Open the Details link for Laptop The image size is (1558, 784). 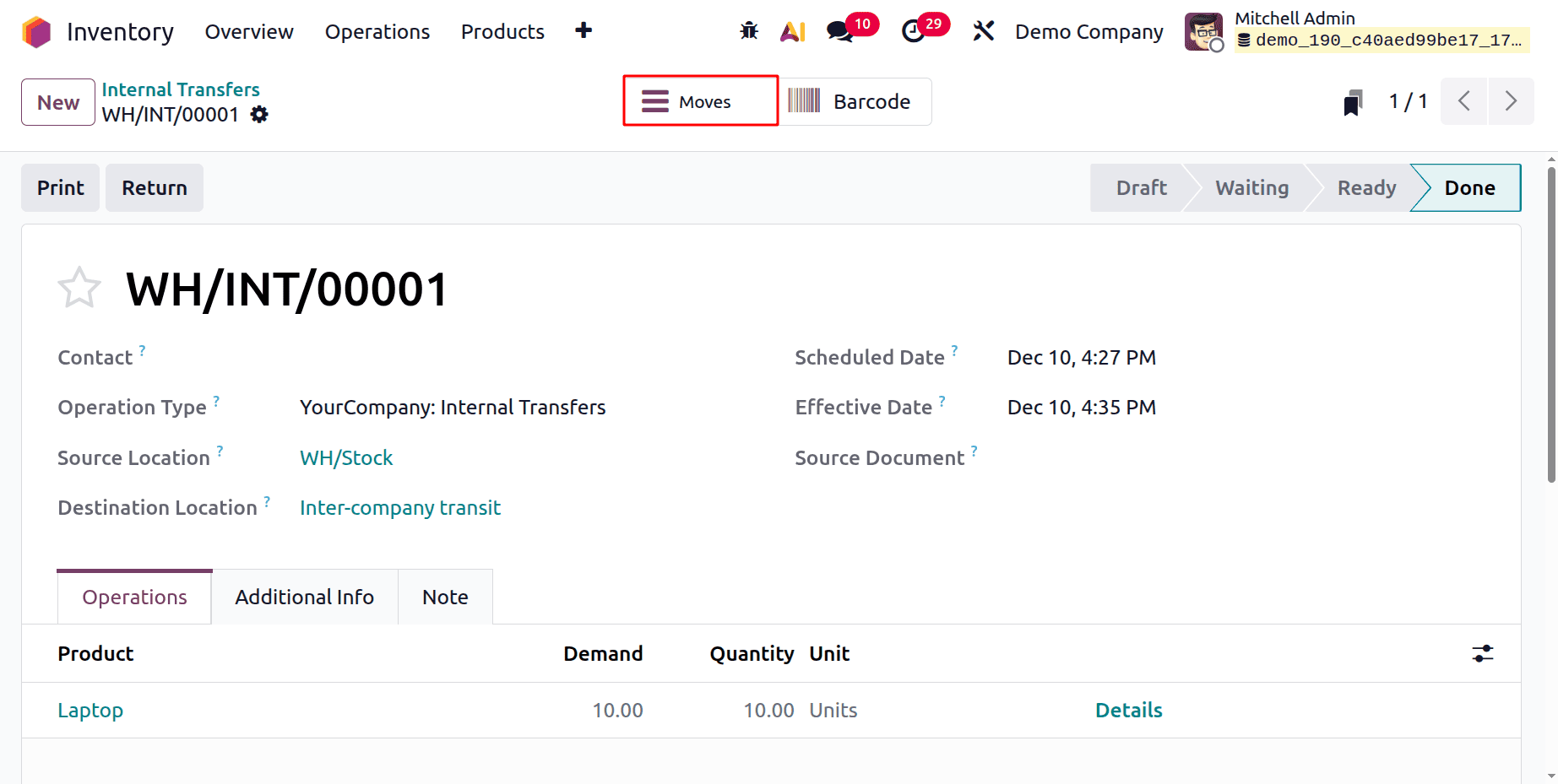1128,710
